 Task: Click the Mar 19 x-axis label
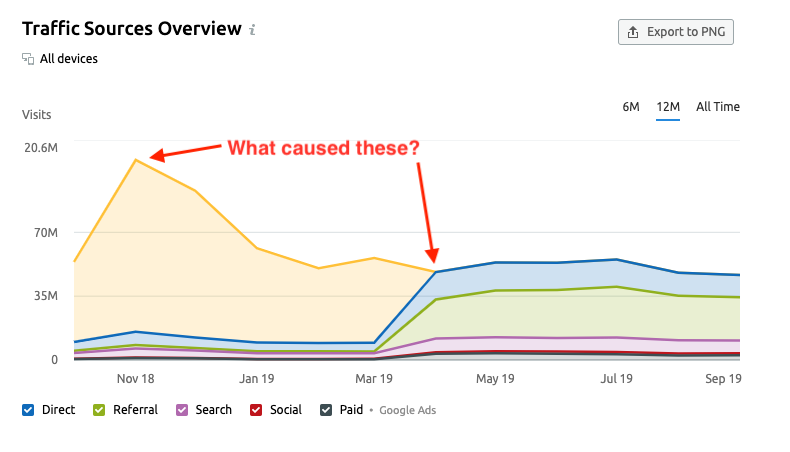click(x=374, y=379)
